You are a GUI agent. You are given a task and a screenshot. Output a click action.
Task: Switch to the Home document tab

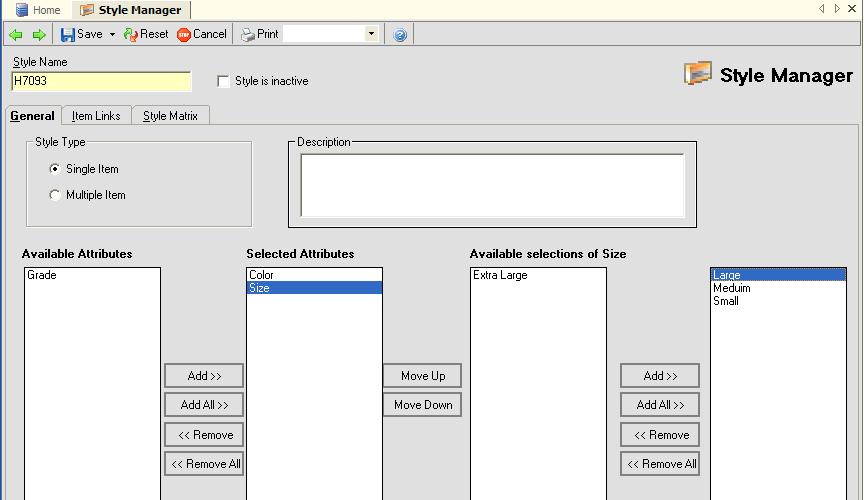[x=38, y=10]
